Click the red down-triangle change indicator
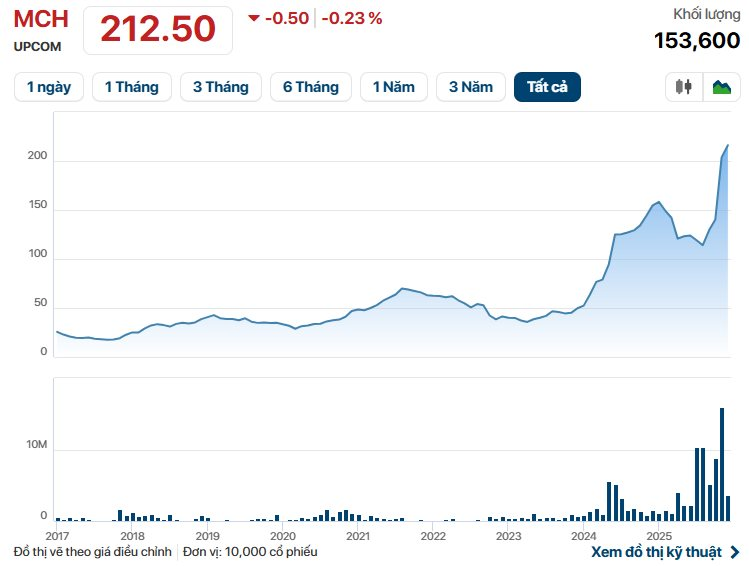The height and width of the screenshot is (566, 749). point(254,18)
